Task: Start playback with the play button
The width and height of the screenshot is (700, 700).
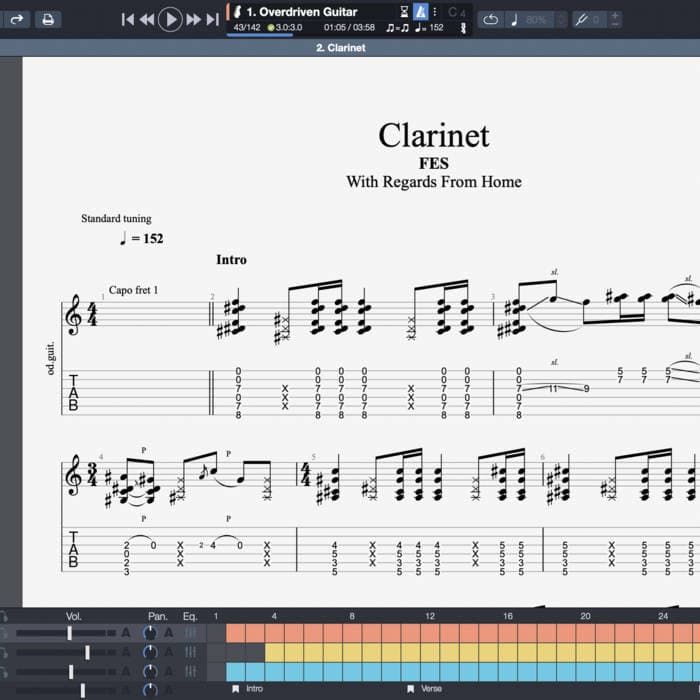Action: coord(170,20)
